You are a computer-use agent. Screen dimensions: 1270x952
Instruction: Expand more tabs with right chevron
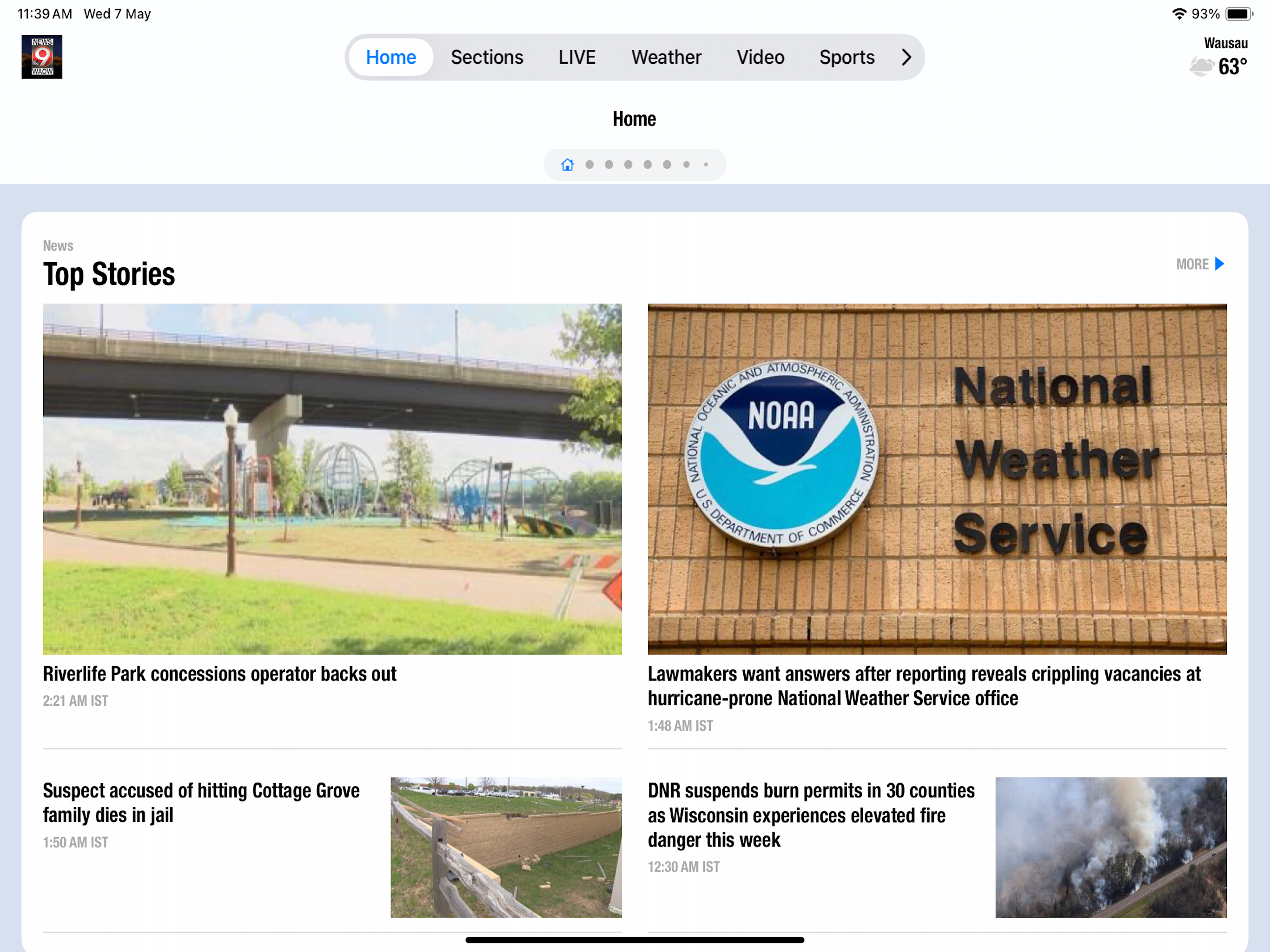pyautogui.click(x=906, y=58)
